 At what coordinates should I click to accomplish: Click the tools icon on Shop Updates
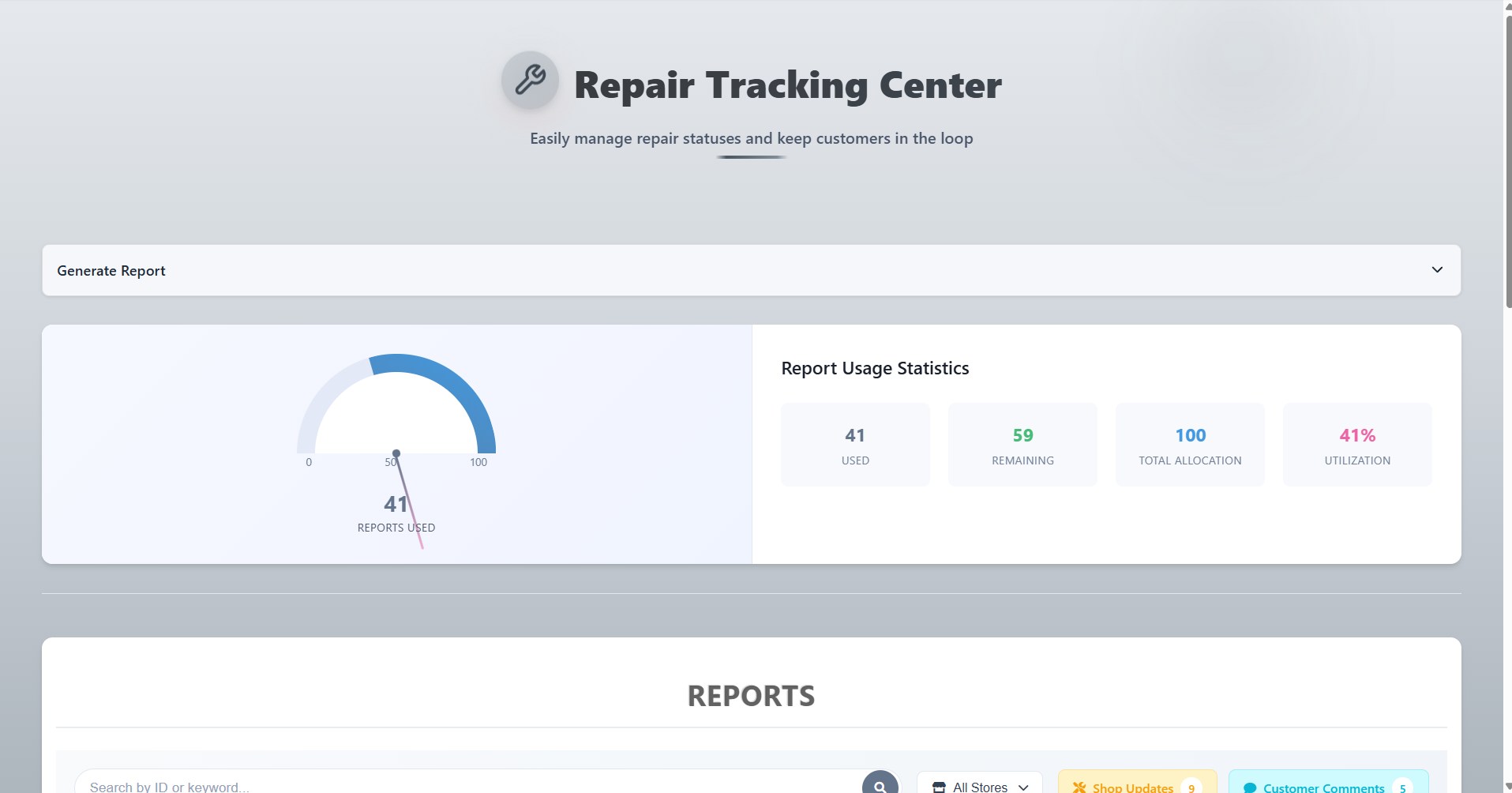pyautogui.click(x=1079, y=787)
